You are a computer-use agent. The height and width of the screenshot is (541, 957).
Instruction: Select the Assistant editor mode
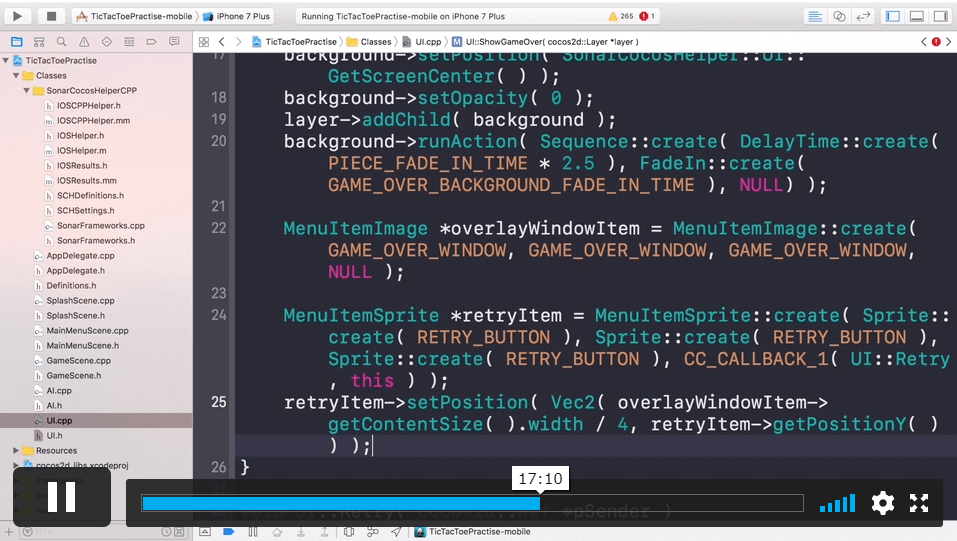(x=839, y=16)
